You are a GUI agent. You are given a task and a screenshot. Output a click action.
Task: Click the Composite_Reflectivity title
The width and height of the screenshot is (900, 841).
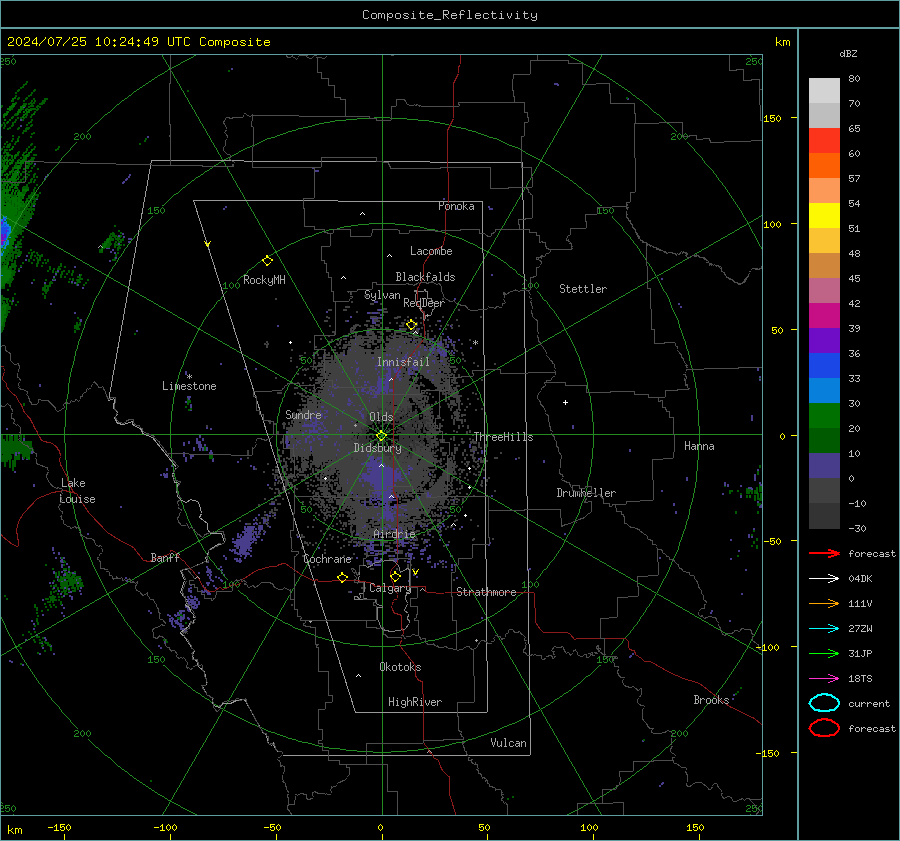tap(449, 15)
